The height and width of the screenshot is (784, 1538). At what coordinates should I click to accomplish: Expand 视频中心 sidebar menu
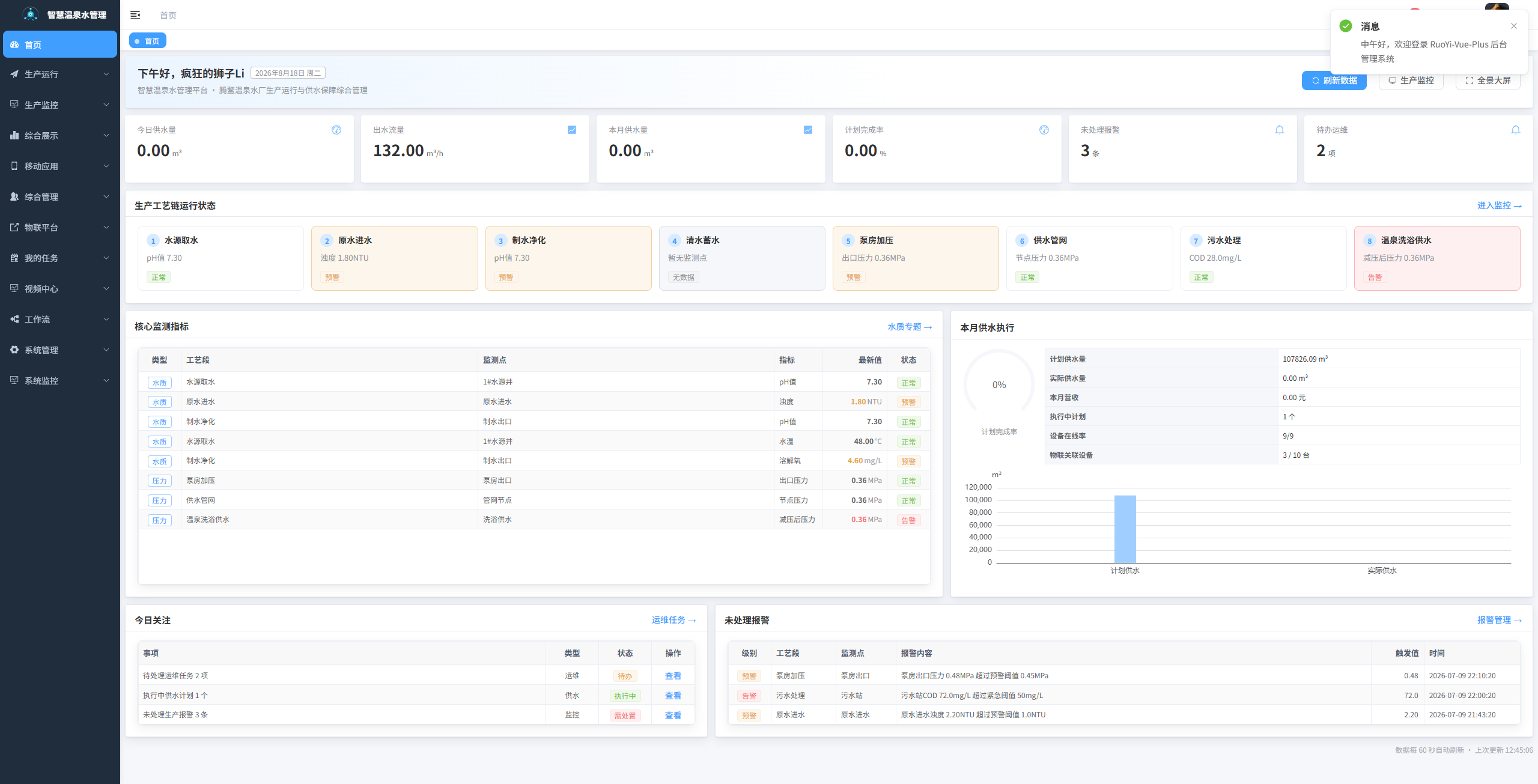click(60, 289)
